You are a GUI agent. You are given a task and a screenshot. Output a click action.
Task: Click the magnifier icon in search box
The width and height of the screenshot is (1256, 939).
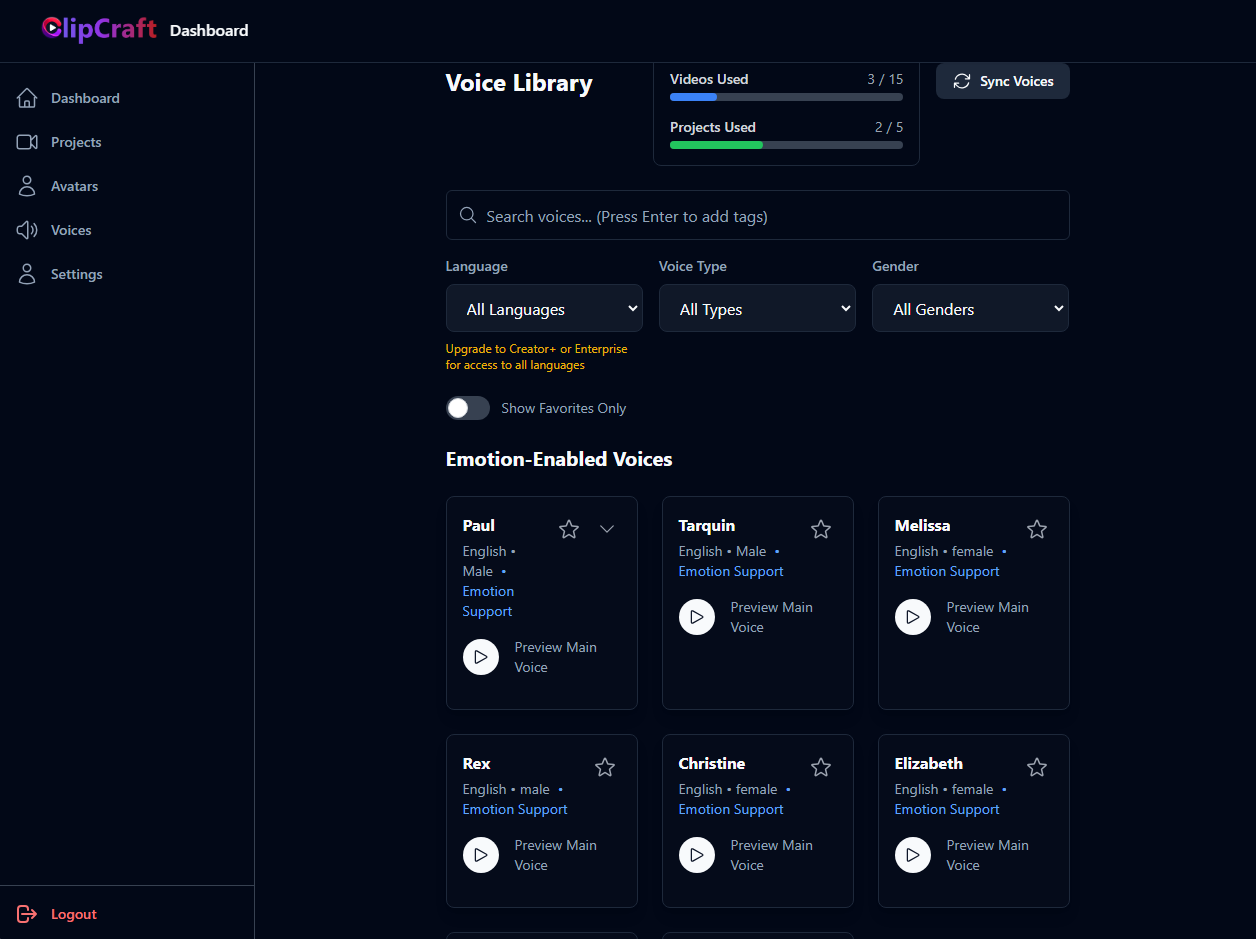coord(467,216)
